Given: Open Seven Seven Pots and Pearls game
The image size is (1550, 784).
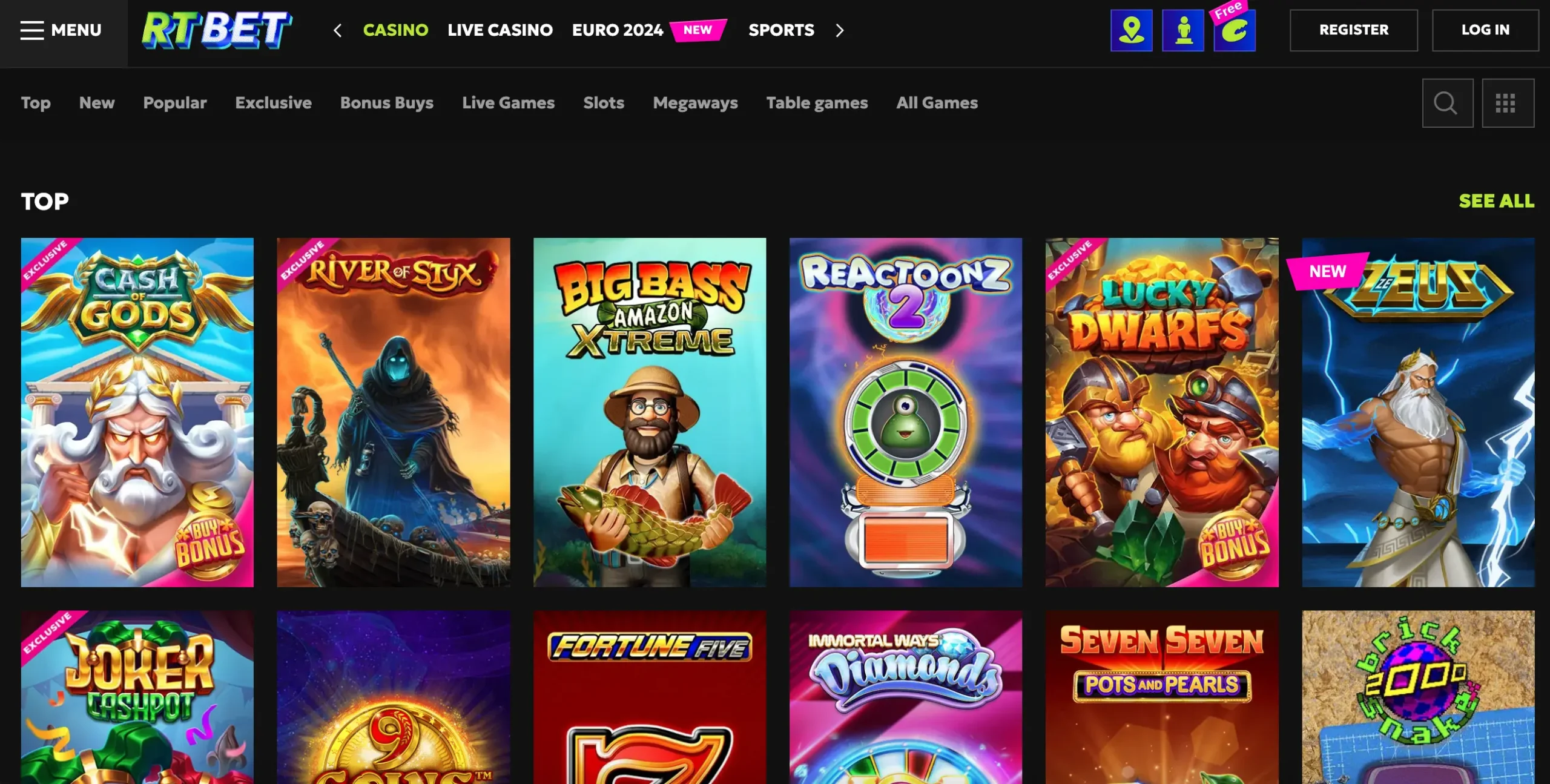Looking at the screenshot, I should (1162, 697).
